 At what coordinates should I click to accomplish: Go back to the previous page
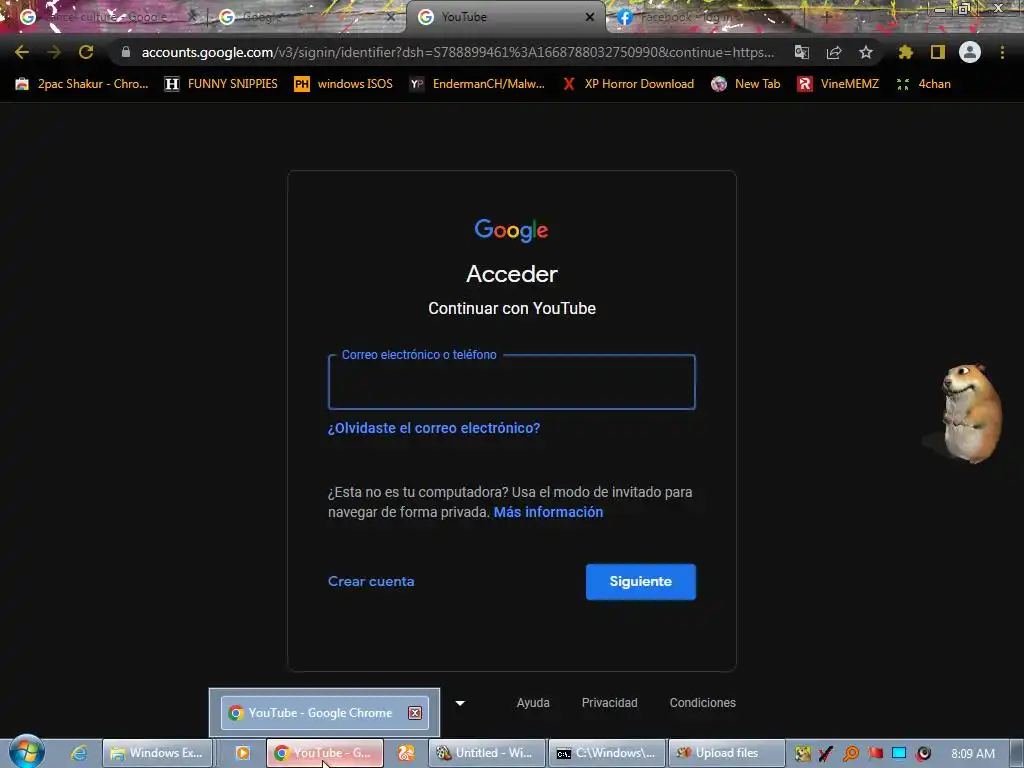coord(22,52)
